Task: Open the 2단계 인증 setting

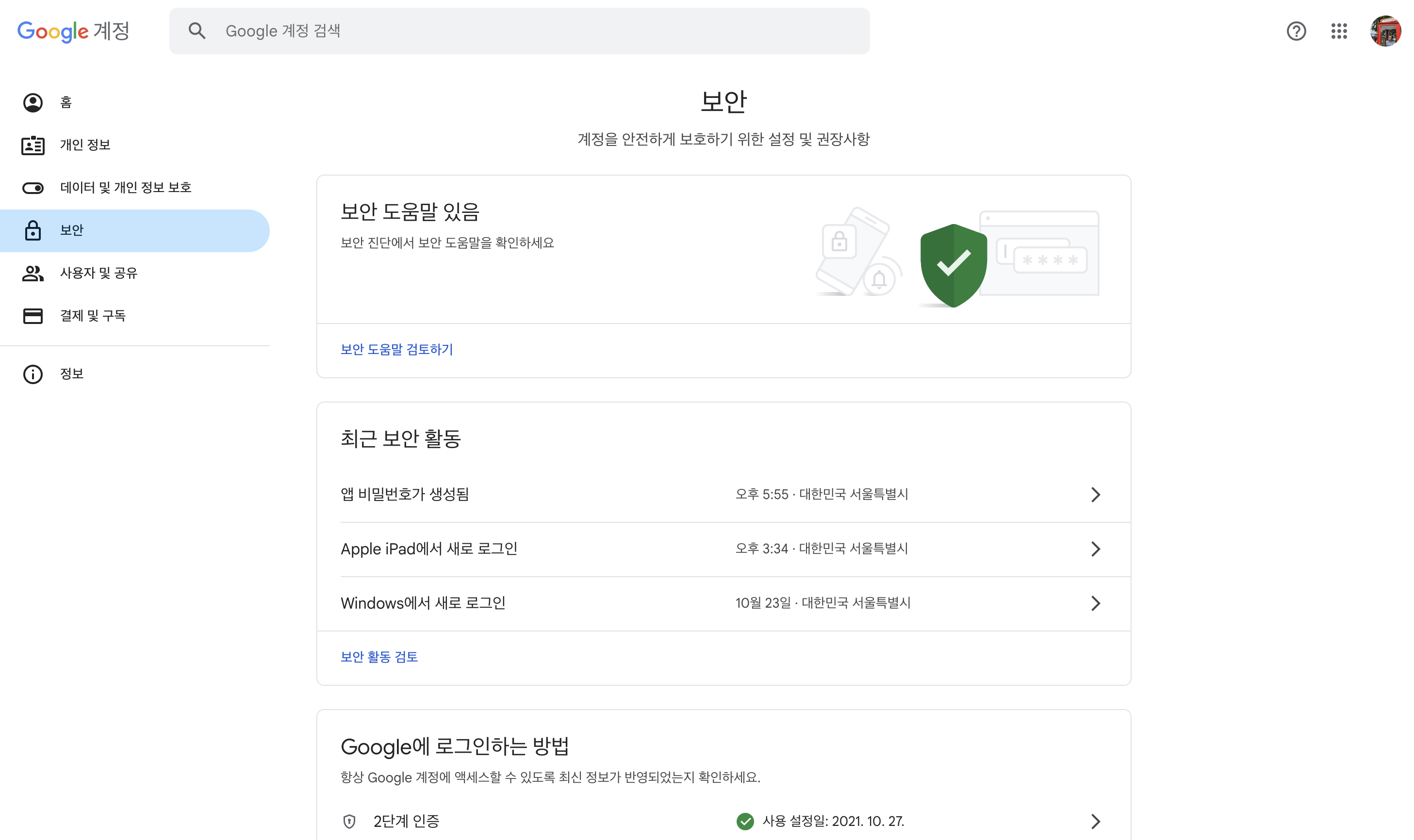Action: click(x=723, y=821)
